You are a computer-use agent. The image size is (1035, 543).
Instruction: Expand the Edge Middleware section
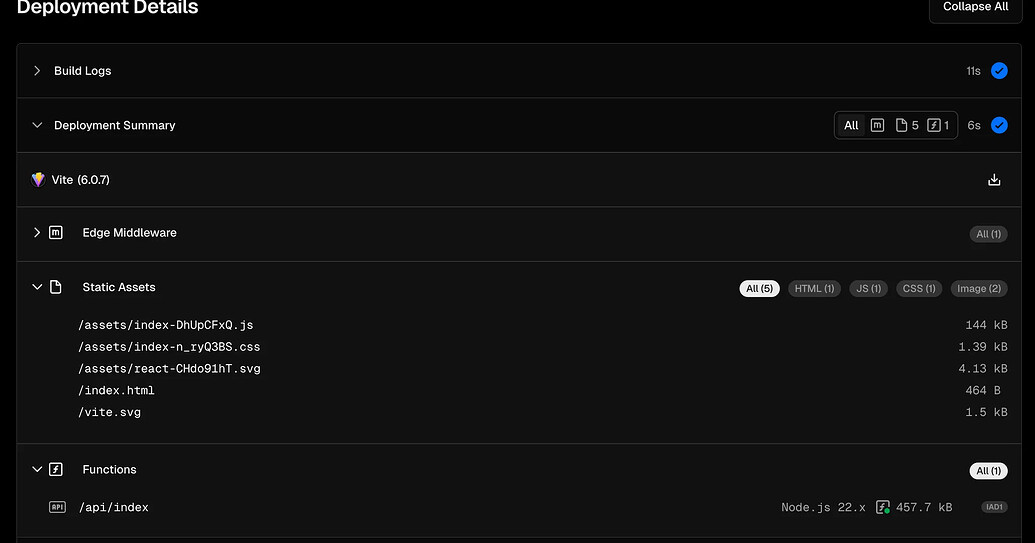tap(37, 233)
